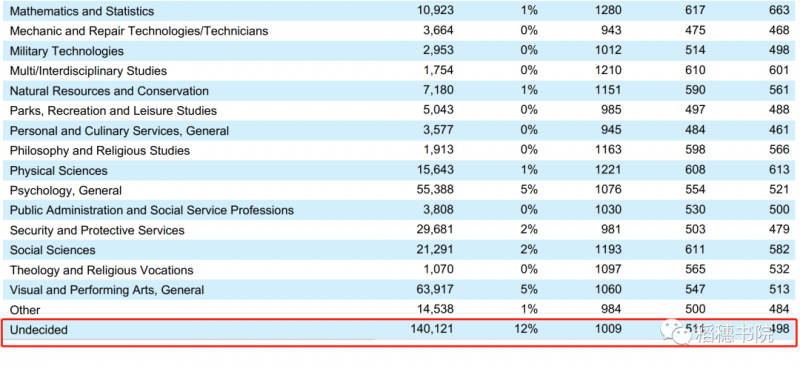Click 'Parks, Recreation and Leisure Studies' label

[113, 111]
